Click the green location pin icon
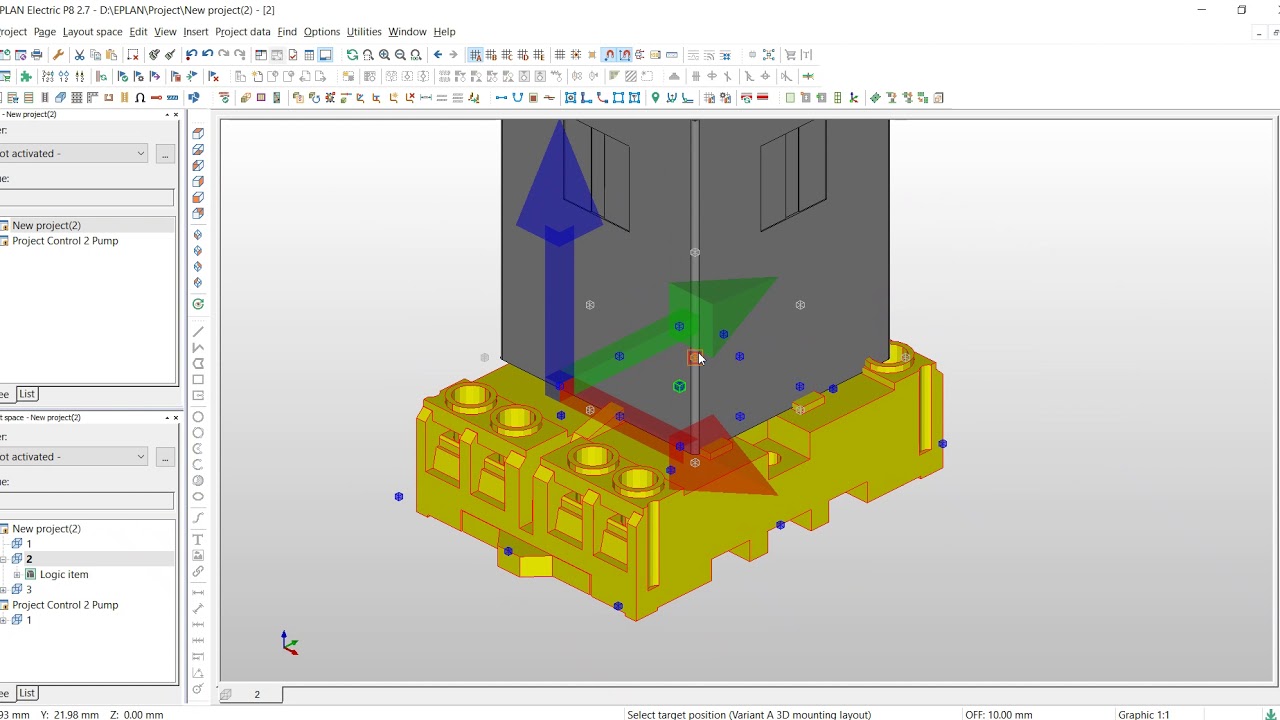The height and width of the screenshot is (720, 1280). click(655, 97)
